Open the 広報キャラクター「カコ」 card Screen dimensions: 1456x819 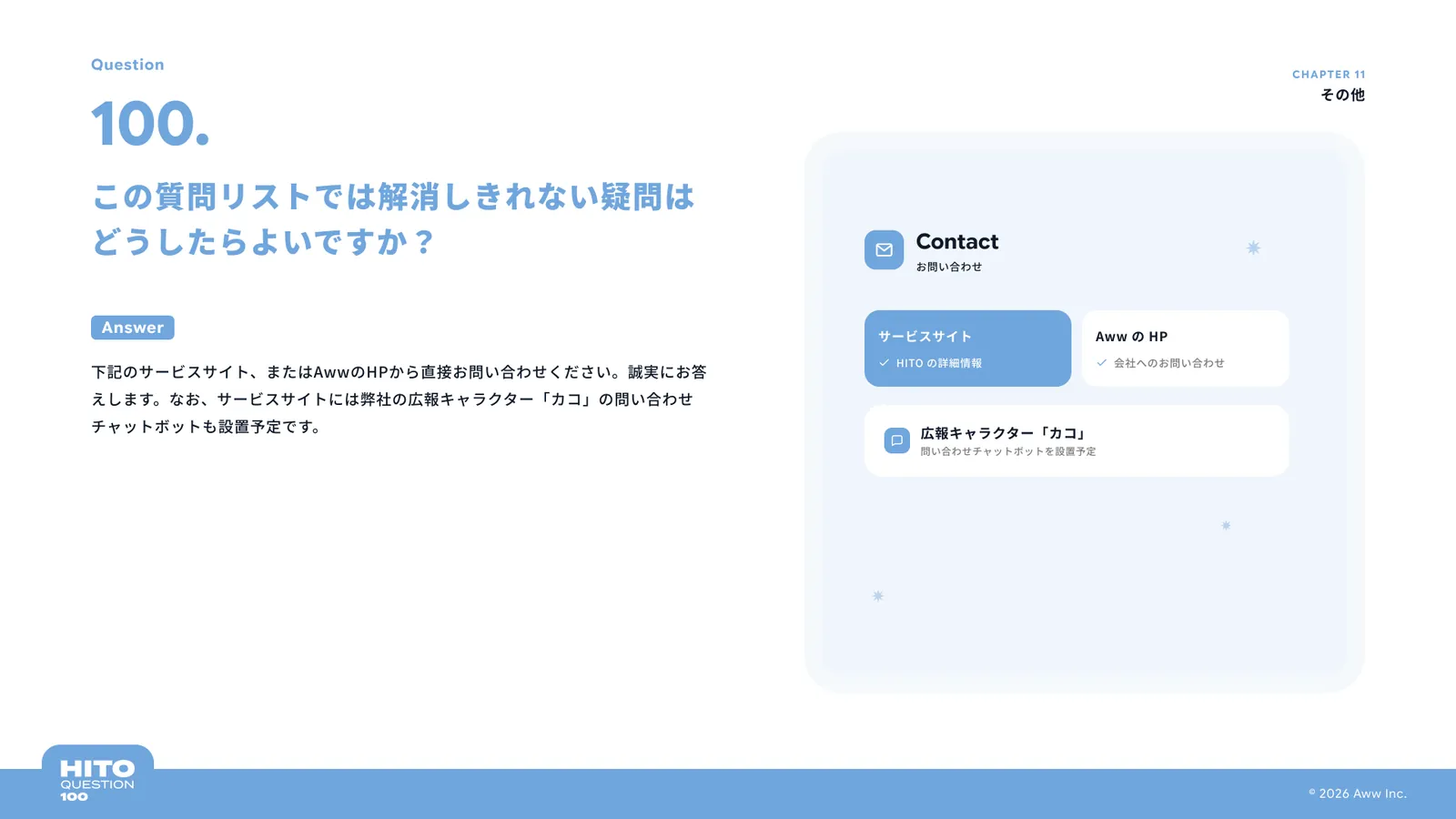point(1077,440)
